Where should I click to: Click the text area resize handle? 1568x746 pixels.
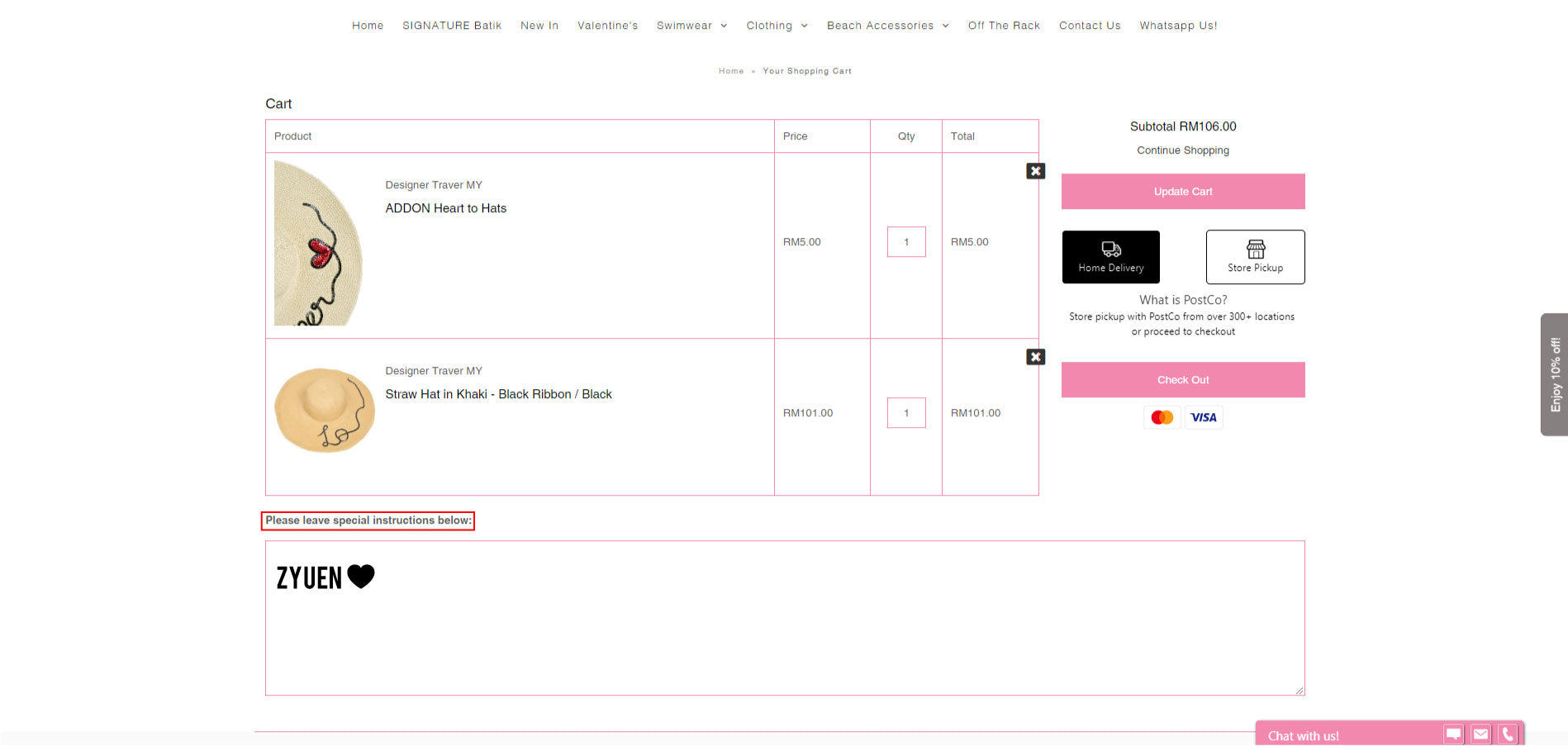click(x=1300, y=690)
